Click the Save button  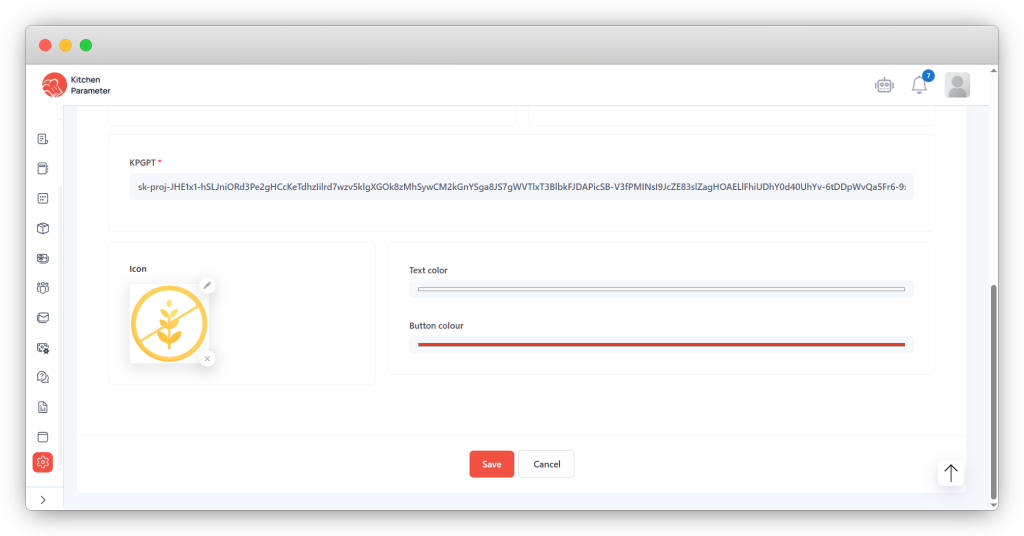coord(491,464)
